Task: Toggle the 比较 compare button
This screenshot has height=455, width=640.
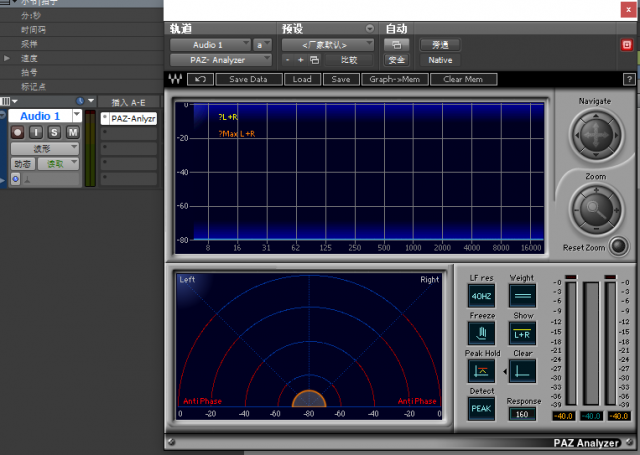Action: click(349, 60)
